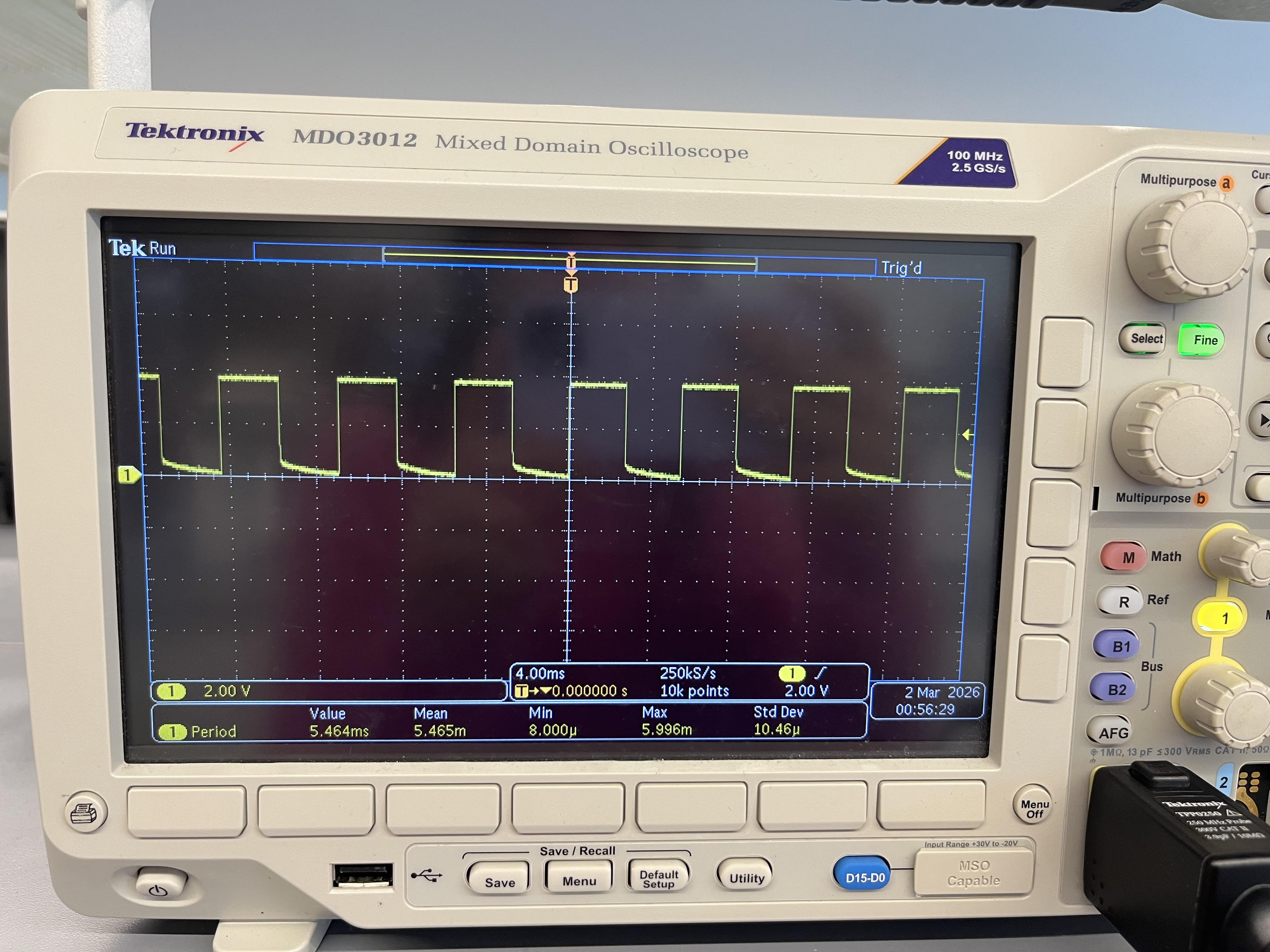Turn the Multipurpose a knob

(1189, 247)
